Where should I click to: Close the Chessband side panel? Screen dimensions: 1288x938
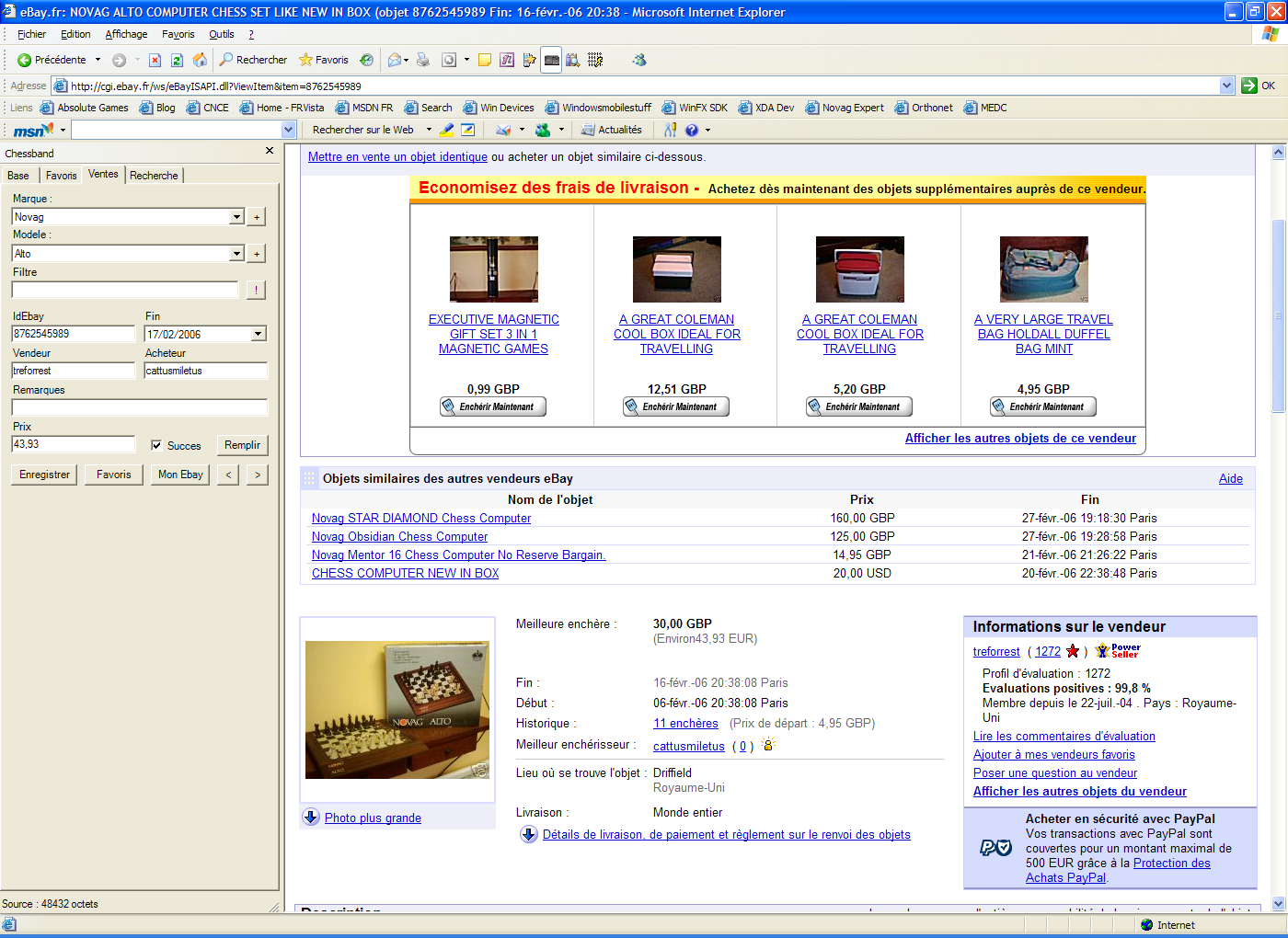tap(270, 151)
